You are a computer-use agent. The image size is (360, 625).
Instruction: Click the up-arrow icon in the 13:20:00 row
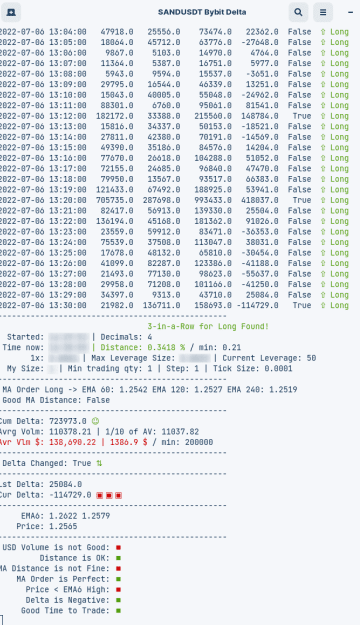pyautogui.click(x=323, y=200)
